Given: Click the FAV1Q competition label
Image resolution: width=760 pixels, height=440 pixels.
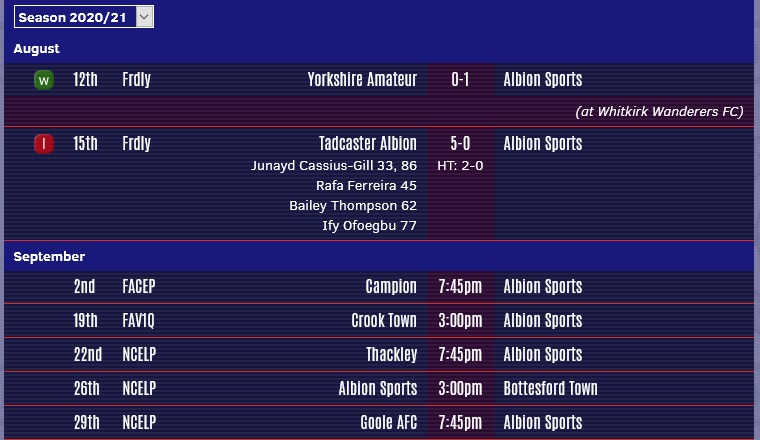Looking at the screenshot, I should pos(138,320).
